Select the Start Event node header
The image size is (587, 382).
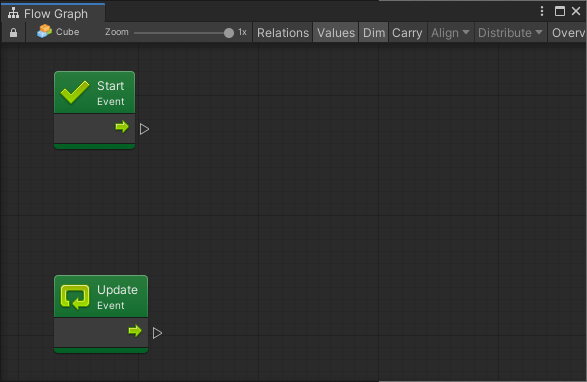tap(94, 93)
